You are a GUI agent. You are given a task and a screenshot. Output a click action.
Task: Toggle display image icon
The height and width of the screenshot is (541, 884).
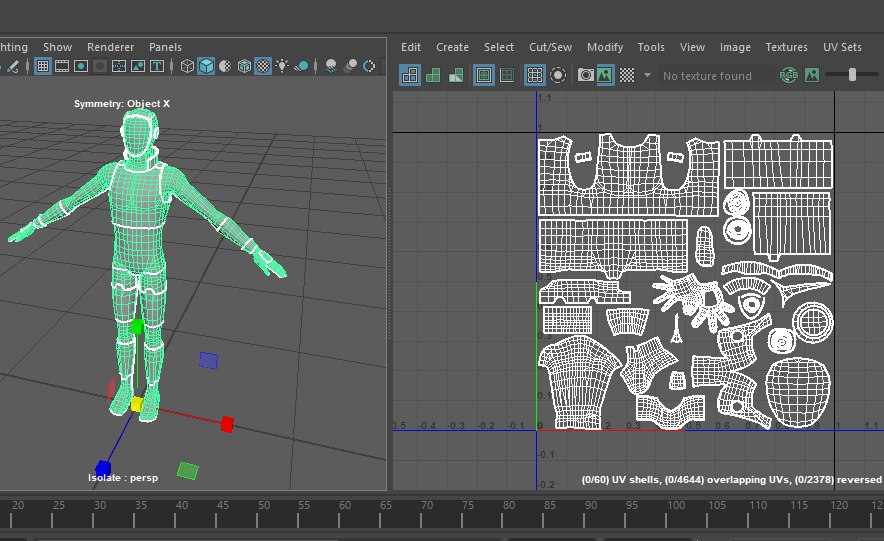pos(605,75)
